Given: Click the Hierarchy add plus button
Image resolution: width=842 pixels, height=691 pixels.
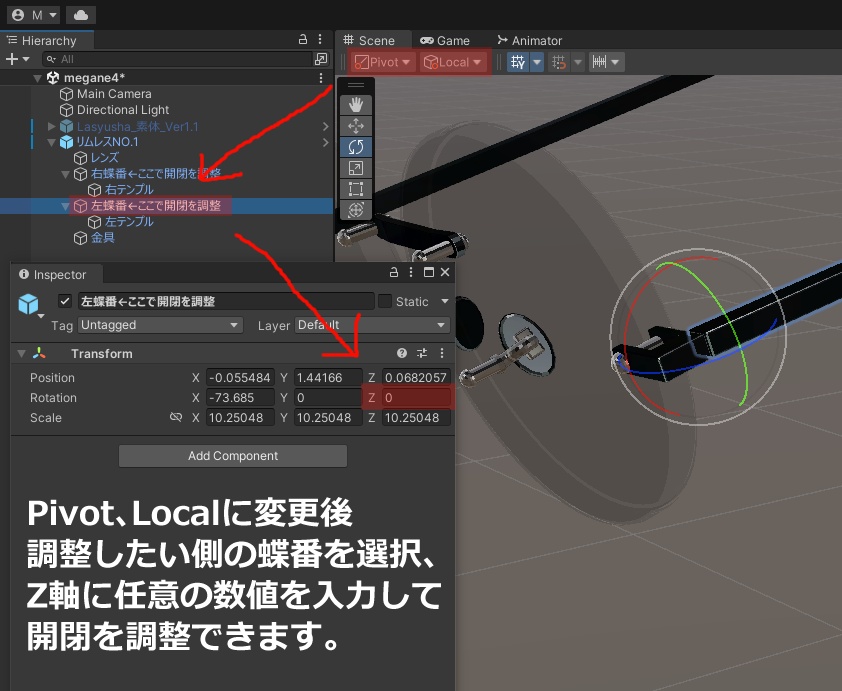Looking at the screenshot, I should (x=11, y=59).
